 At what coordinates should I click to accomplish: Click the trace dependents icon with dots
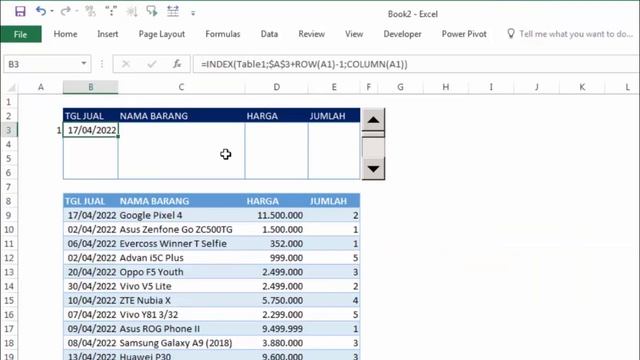[x=111, y=11]
